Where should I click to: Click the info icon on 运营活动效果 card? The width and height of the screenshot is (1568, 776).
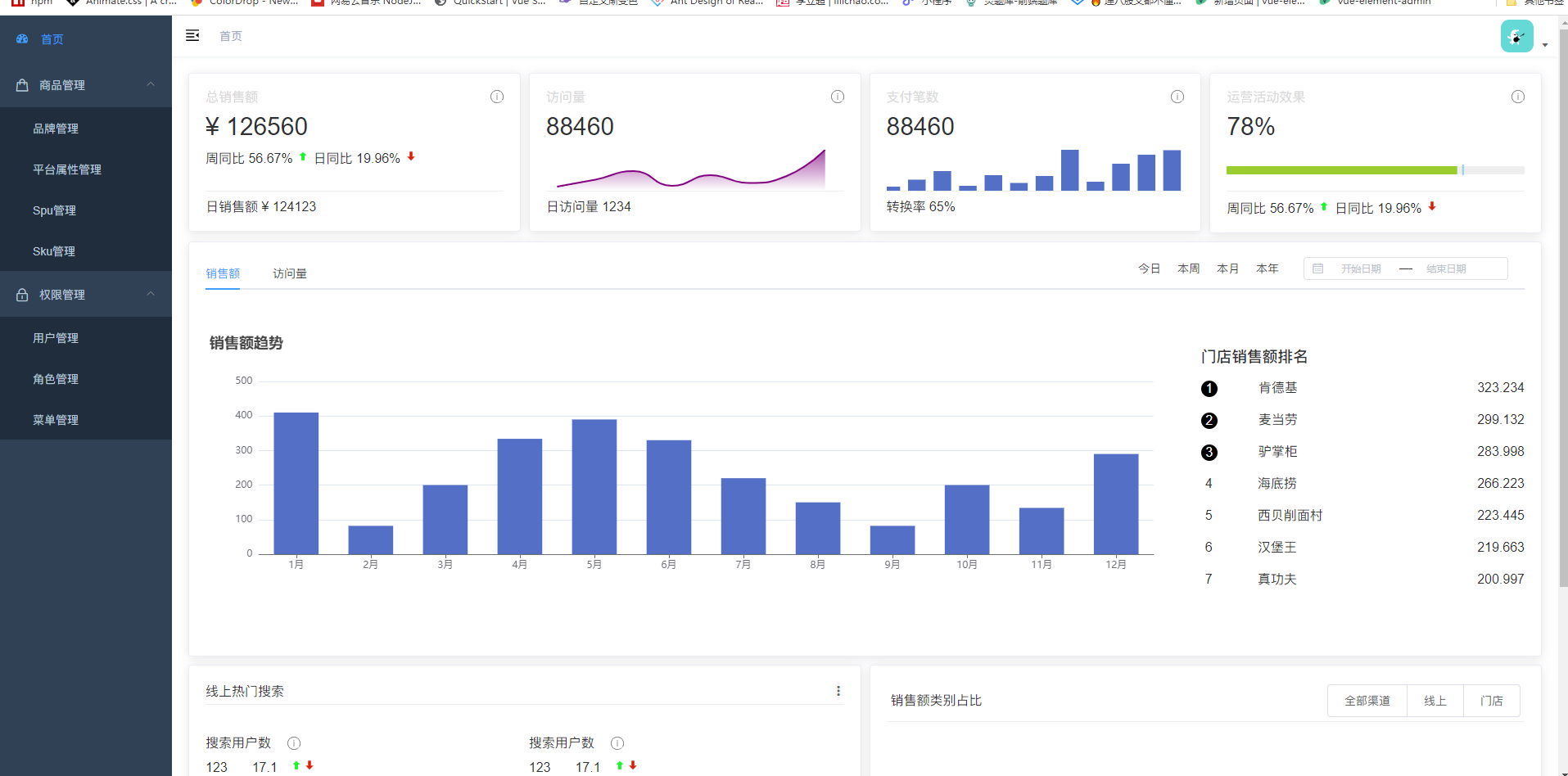[1518, 97]
